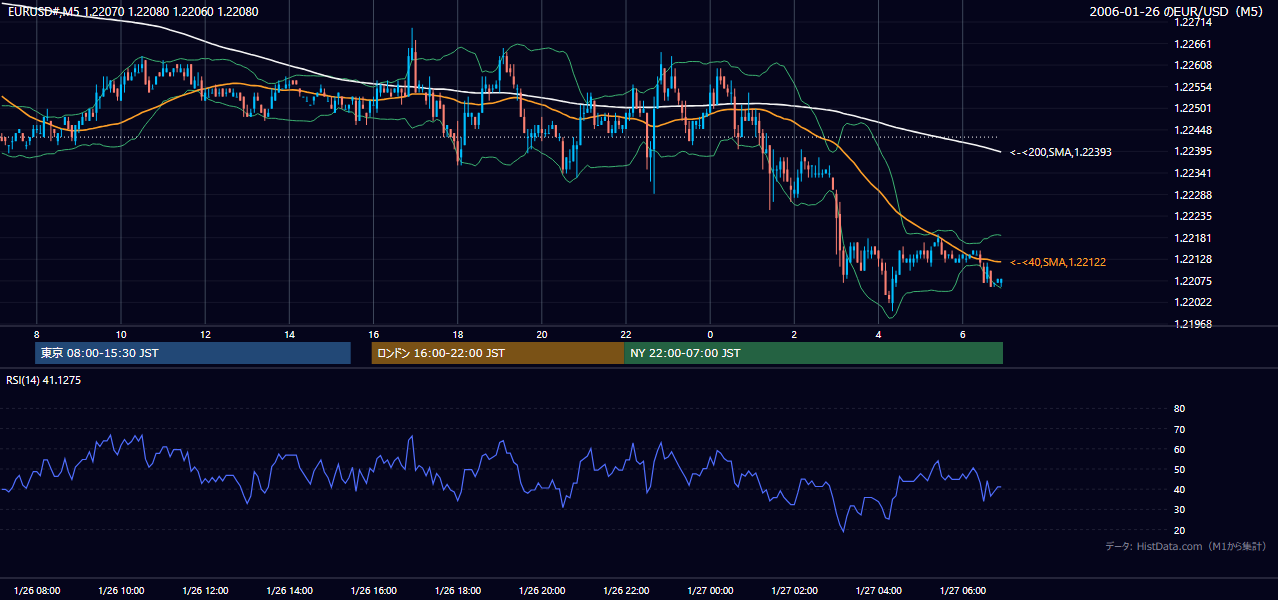Image resolution: width=1278 pixels, height=600 pixels.
Task: Click the 1/26 20:00 time axis label
Action: click(x=542, y=591)
